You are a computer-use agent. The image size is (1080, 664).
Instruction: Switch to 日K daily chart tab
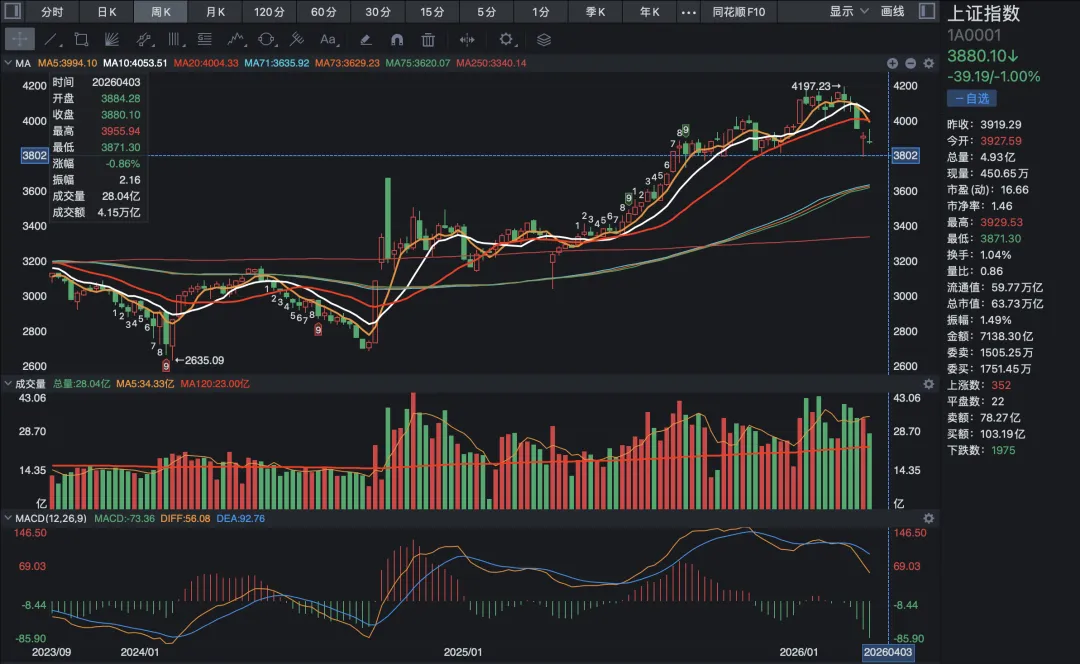107,12
